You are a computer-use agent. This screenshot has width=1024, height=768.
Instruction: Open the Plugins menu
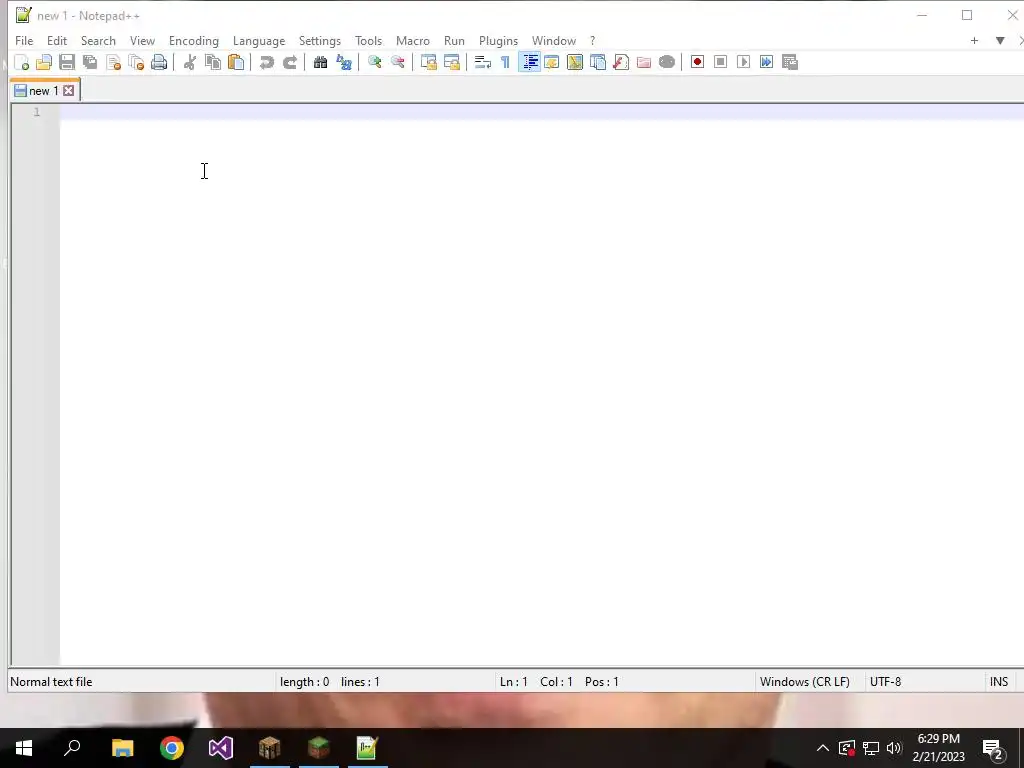(x=498, y=40)
